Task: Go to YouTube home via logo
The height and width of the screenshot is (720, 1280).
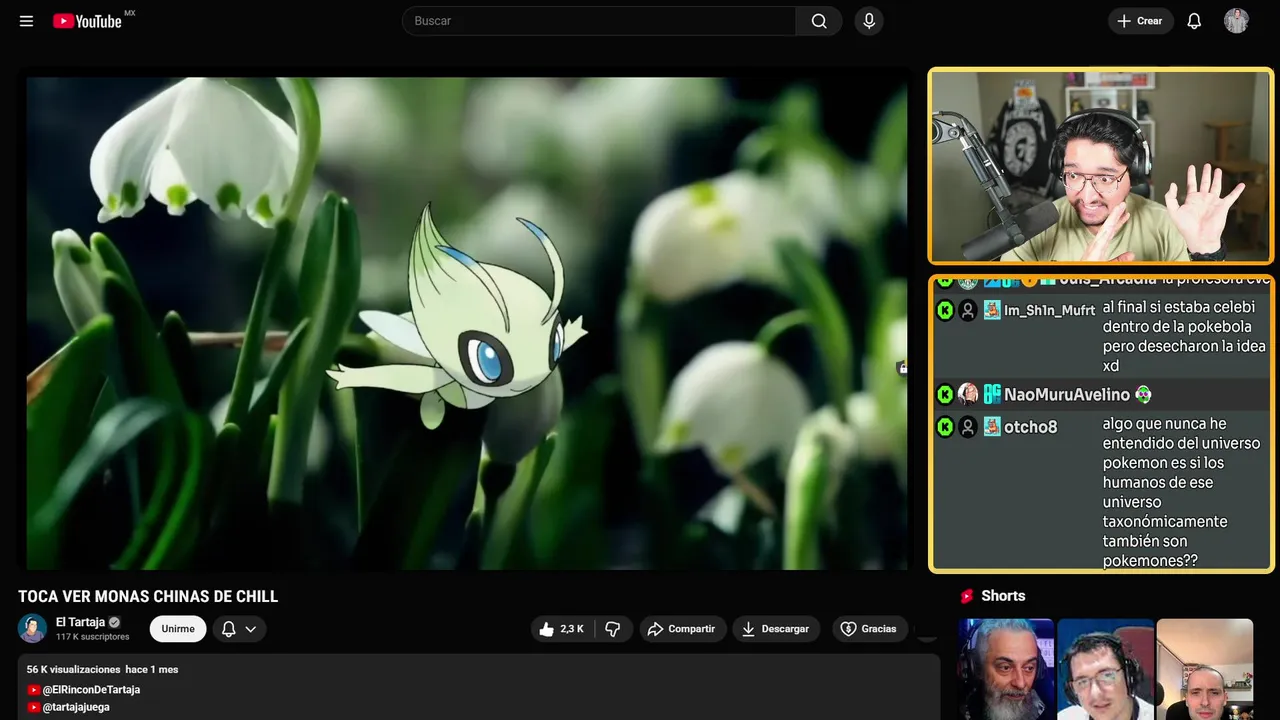Action: (88, 21)
